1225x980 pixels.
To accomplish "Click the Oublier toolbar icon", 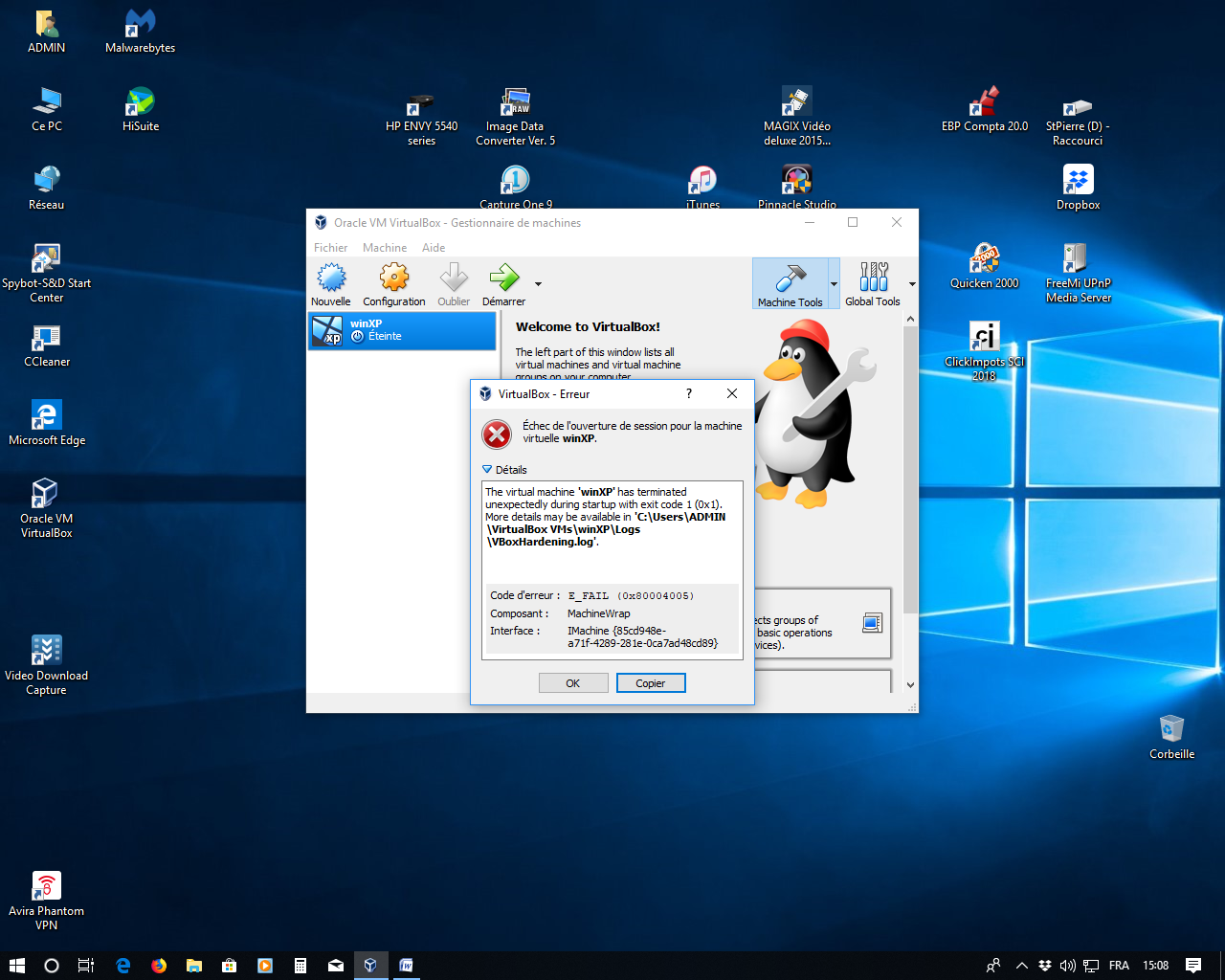I will click(x=454, y=284).
